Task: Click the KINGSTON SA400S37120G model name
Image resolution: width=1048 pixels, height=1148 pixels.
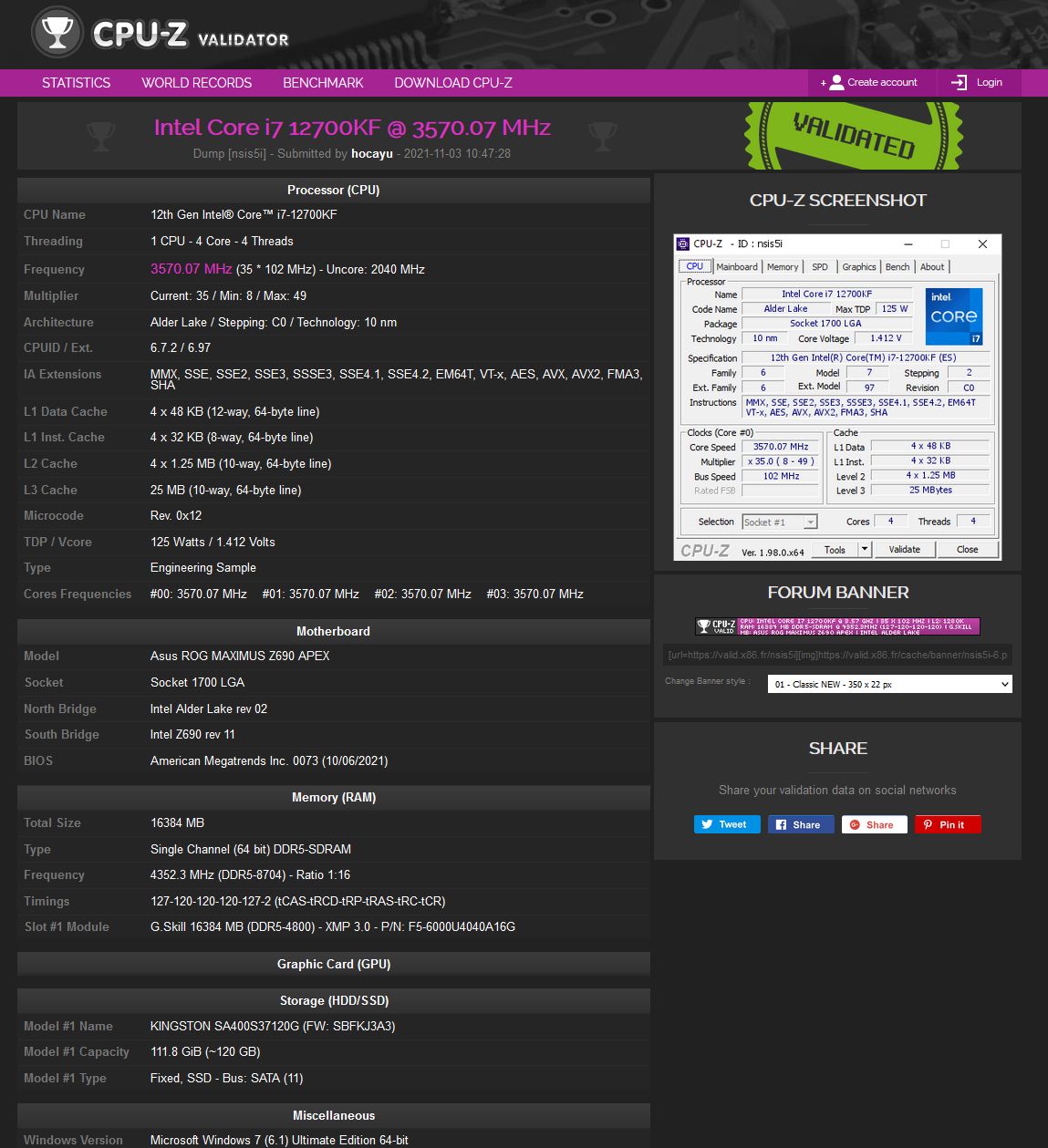Action: (x=273, y=1026)
